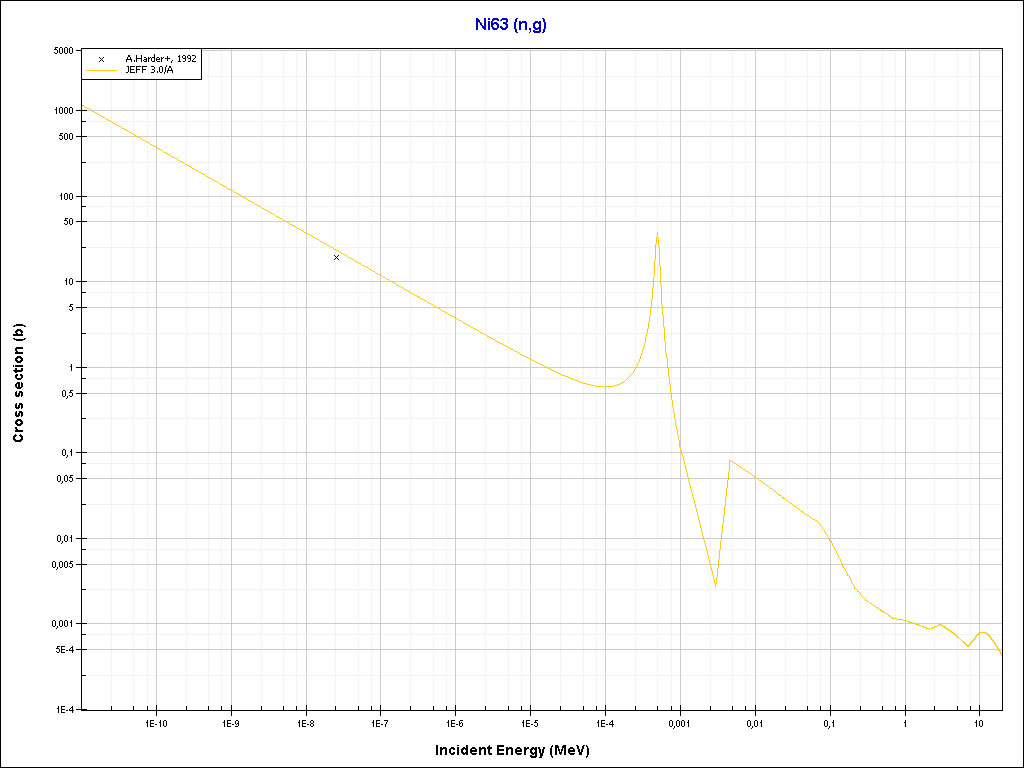The height and width of the screenshot is (768, 1024).
Task: Click the sharp minimum dip of the yellow curve
Action: [715, 584]
